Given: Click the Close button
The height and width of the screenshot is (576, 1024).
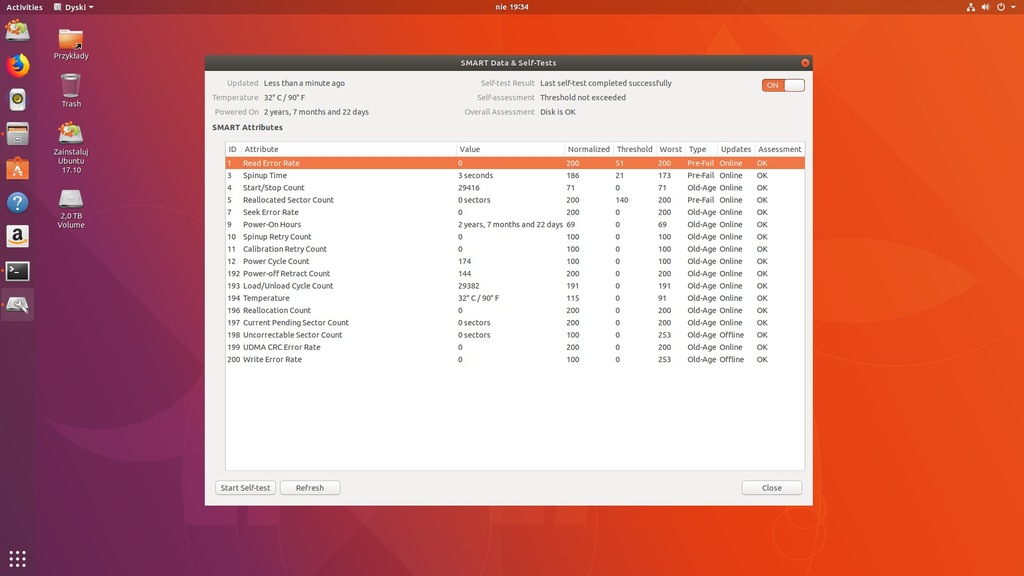Looking at the screenshot, I should (x=771, y=488).
